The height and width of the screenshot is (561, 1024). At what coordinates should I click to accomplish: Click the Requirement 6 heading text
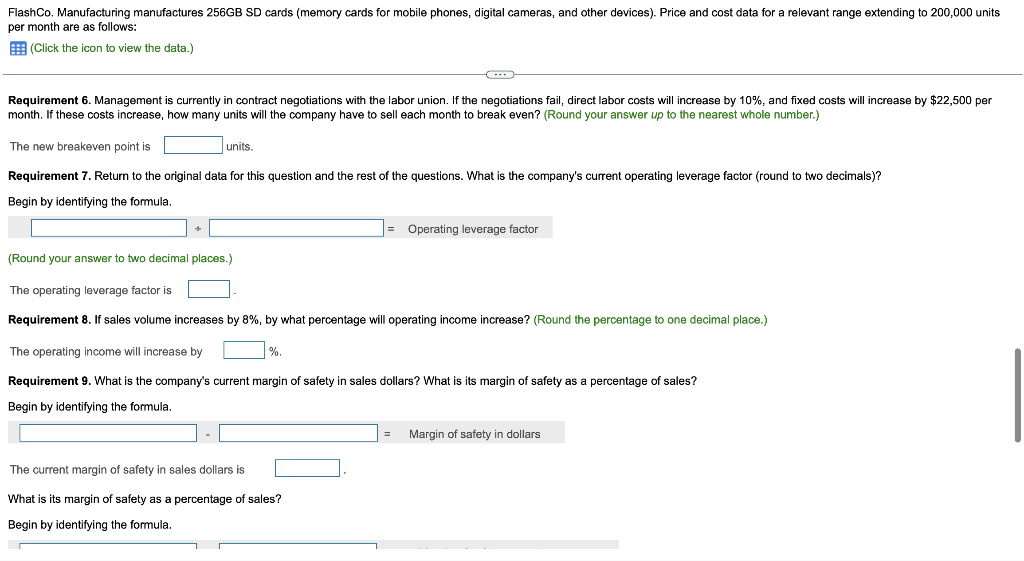(50, 101)
